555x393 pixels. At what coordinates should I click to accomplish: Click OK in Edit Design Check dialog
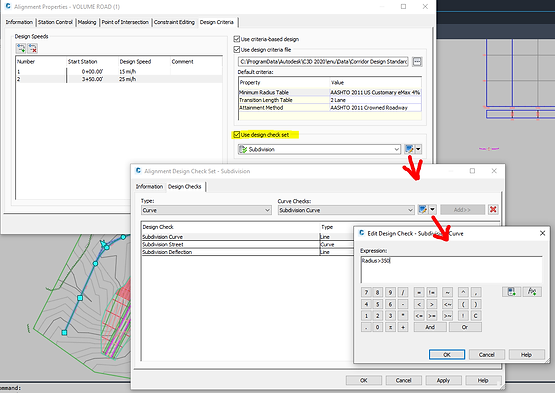click(x=447, y=354)
